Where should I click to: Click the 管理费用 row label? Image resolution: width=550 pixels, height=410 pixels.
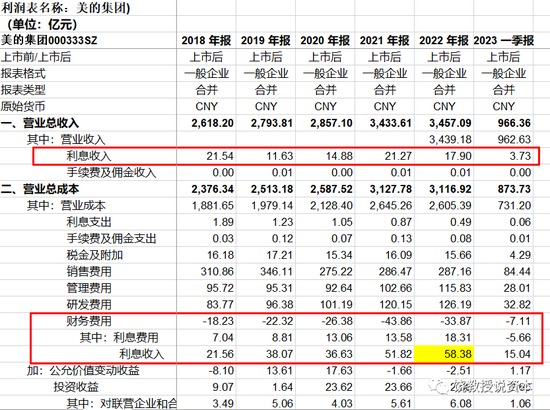tap(88, 288)
